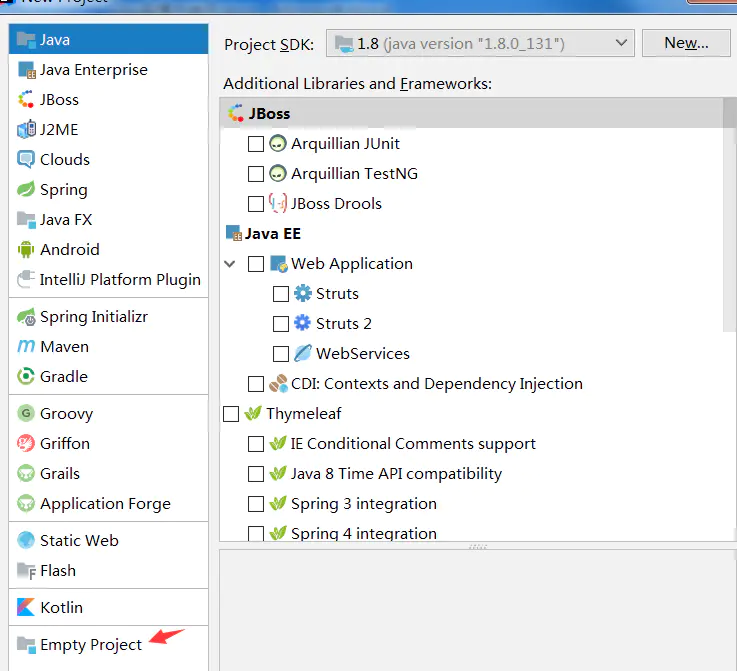Screen dimensions: 737x671
Task: Select the Gradle icon
Action: click(x=26, y=376)
